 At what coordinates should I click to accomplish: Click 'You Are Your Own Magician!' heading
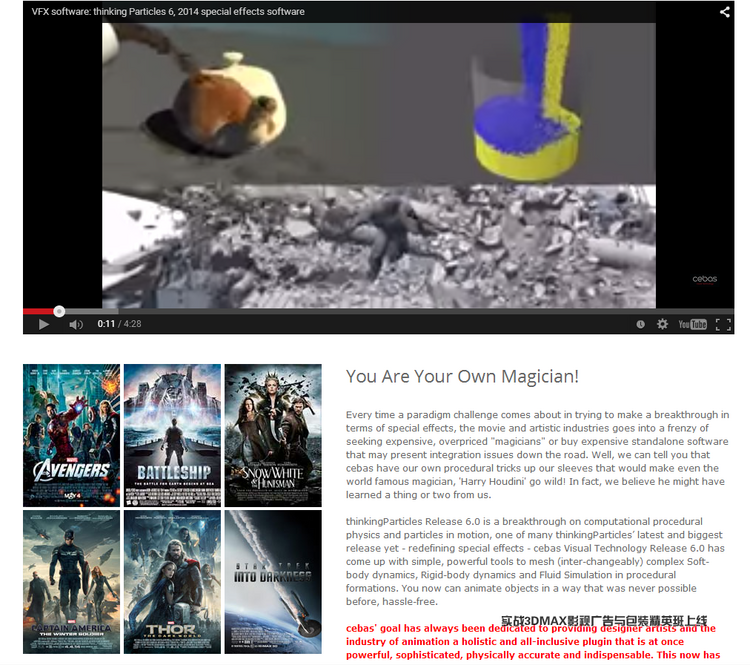coord(462,377)
